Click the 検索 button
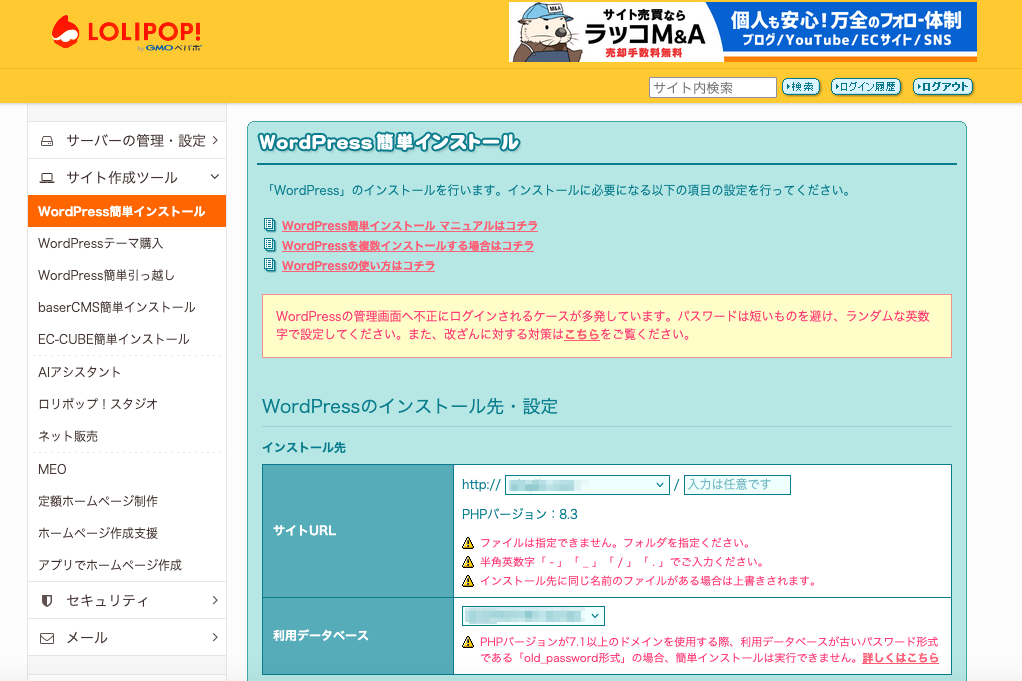Viewport: 1022px width, 681px height. (x=800, y=87)
